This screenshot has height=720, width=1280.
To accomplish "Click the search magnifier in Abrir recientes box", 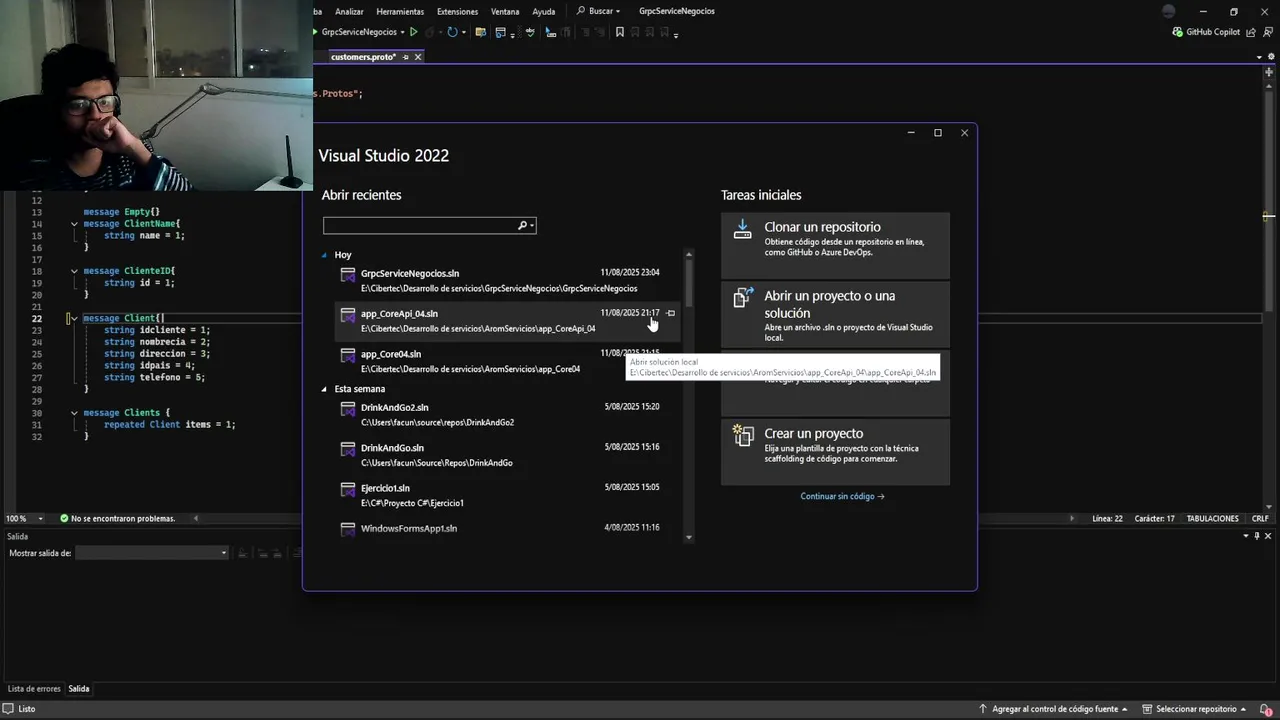I will [x=522, y=226].
